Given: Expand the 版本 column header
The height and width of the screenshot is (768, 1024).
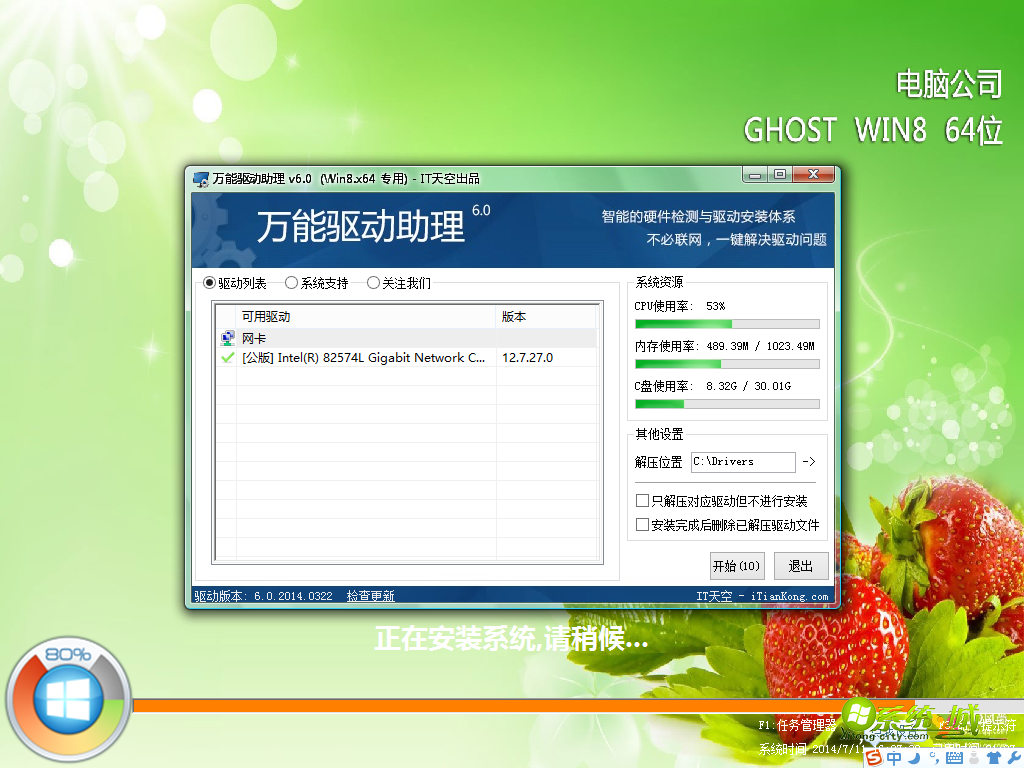Looking at the screenshot, I should 516,315.
